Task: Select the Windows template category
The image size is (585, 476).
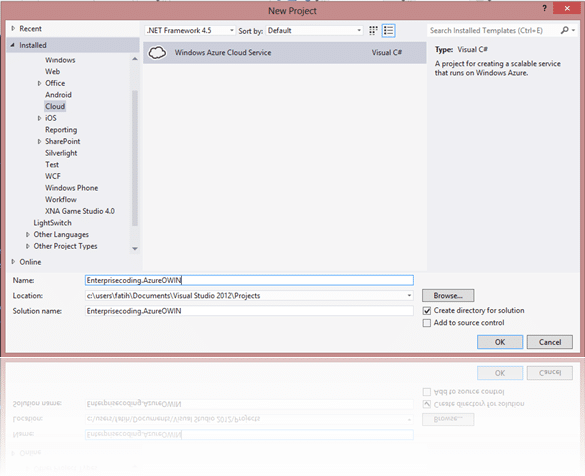Action: coord(60,60)
